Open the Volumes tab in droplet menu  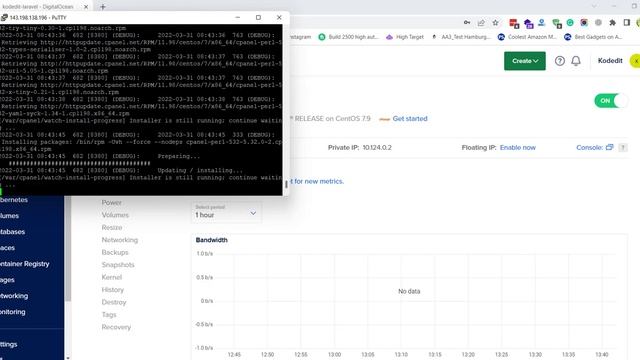pyautogui.click(x=115, y=215)
